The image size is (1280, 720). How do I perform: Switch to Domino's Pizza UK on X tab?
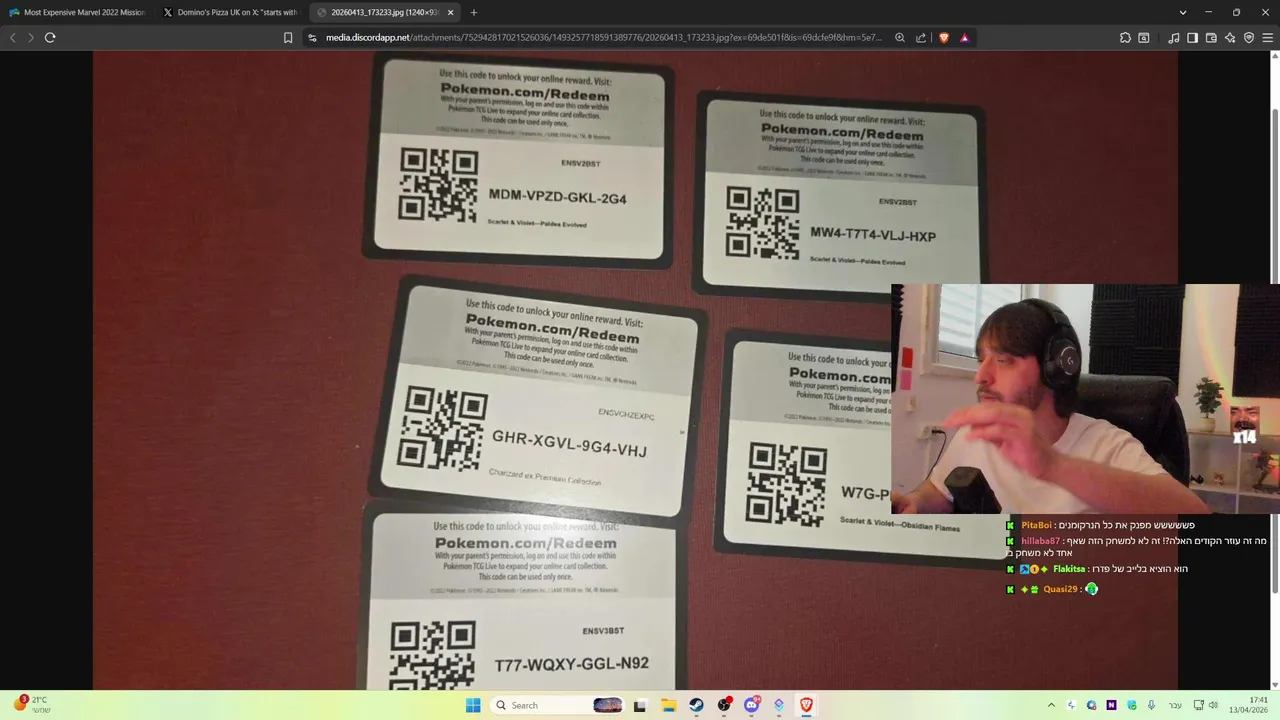230,12
